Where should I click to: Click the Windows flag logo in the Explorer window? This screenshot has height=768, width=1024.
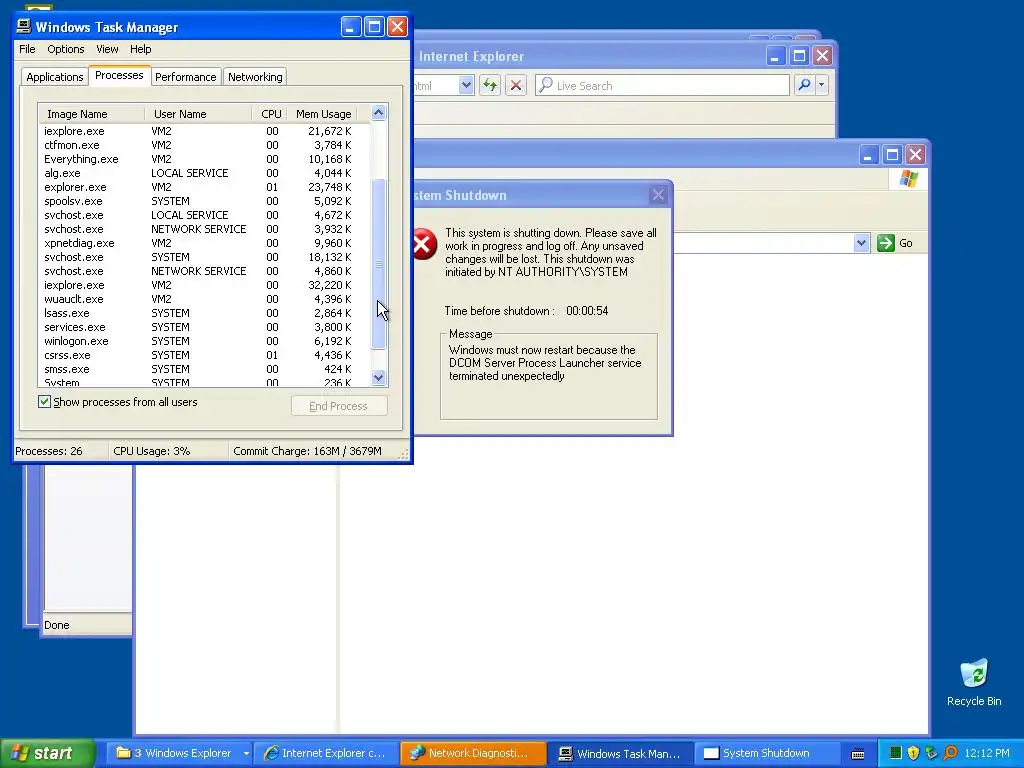click(908, 179)
